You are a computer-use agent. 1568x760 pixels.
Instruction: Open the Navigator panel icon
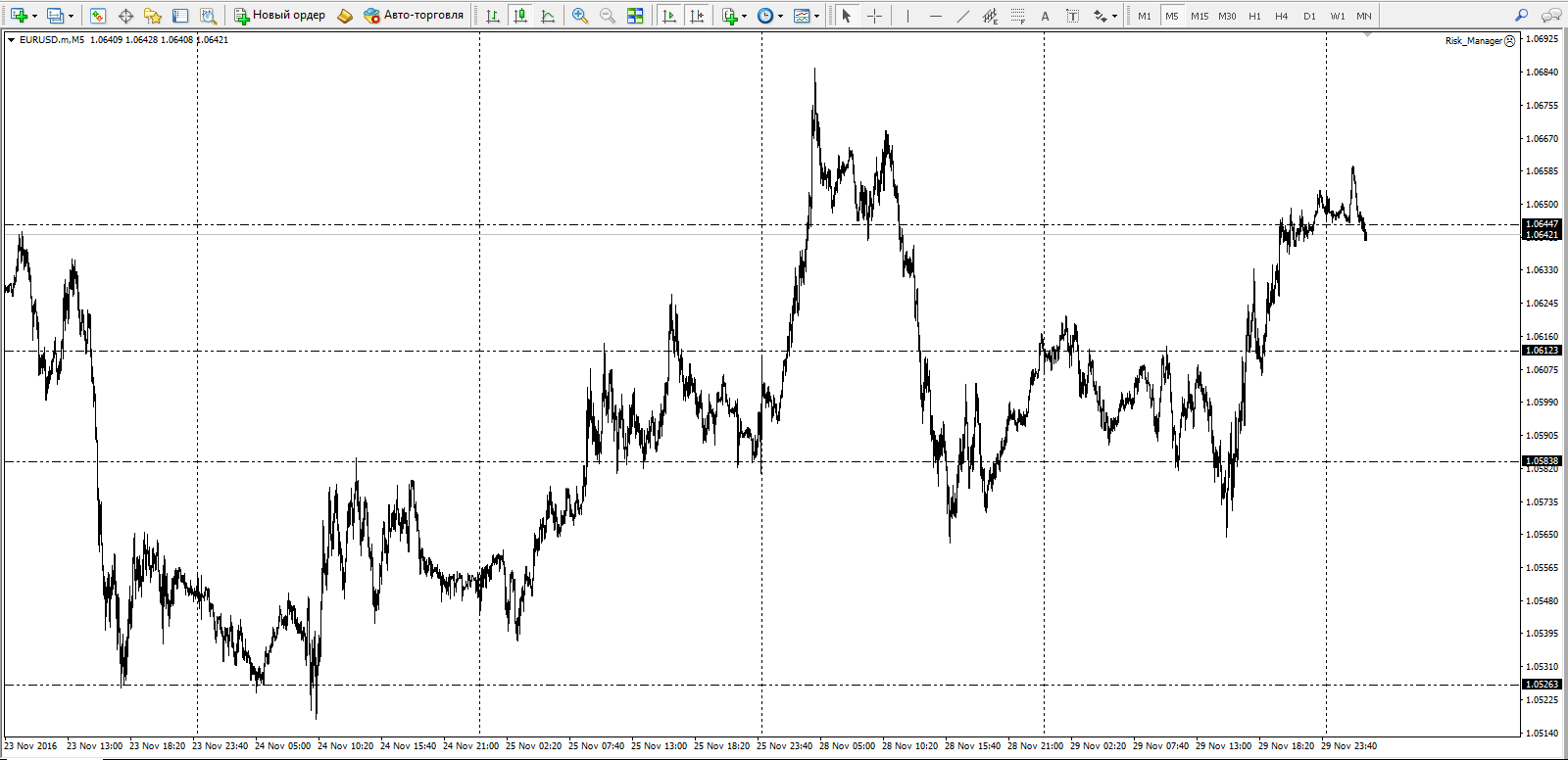coord(153,16)
